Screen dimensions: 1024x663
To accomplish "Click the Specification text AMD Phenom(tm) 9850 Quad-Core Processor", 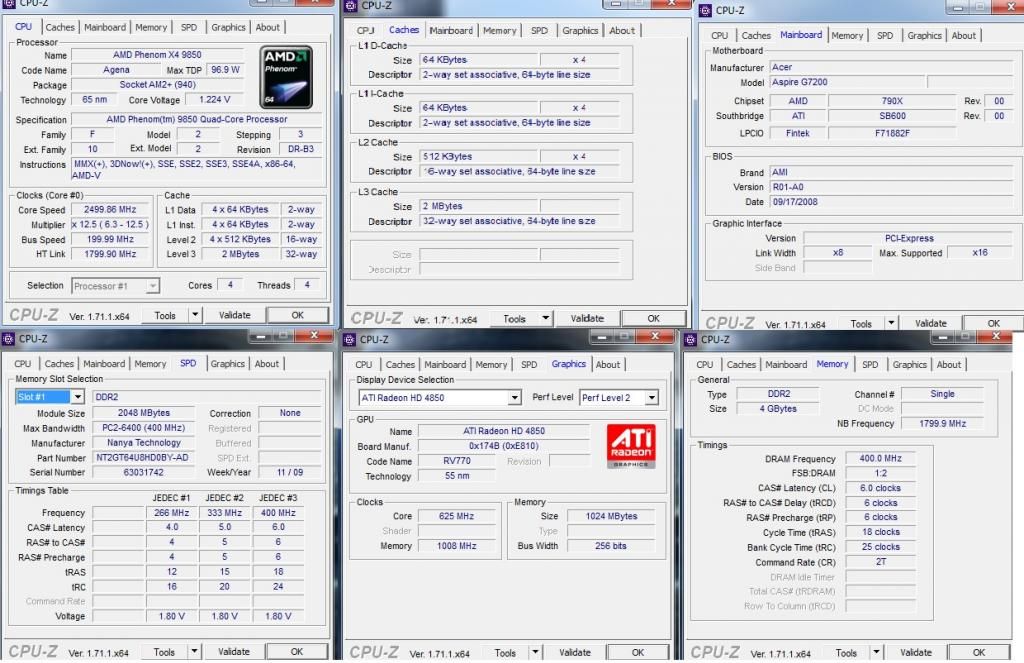I will pos(197,120).
